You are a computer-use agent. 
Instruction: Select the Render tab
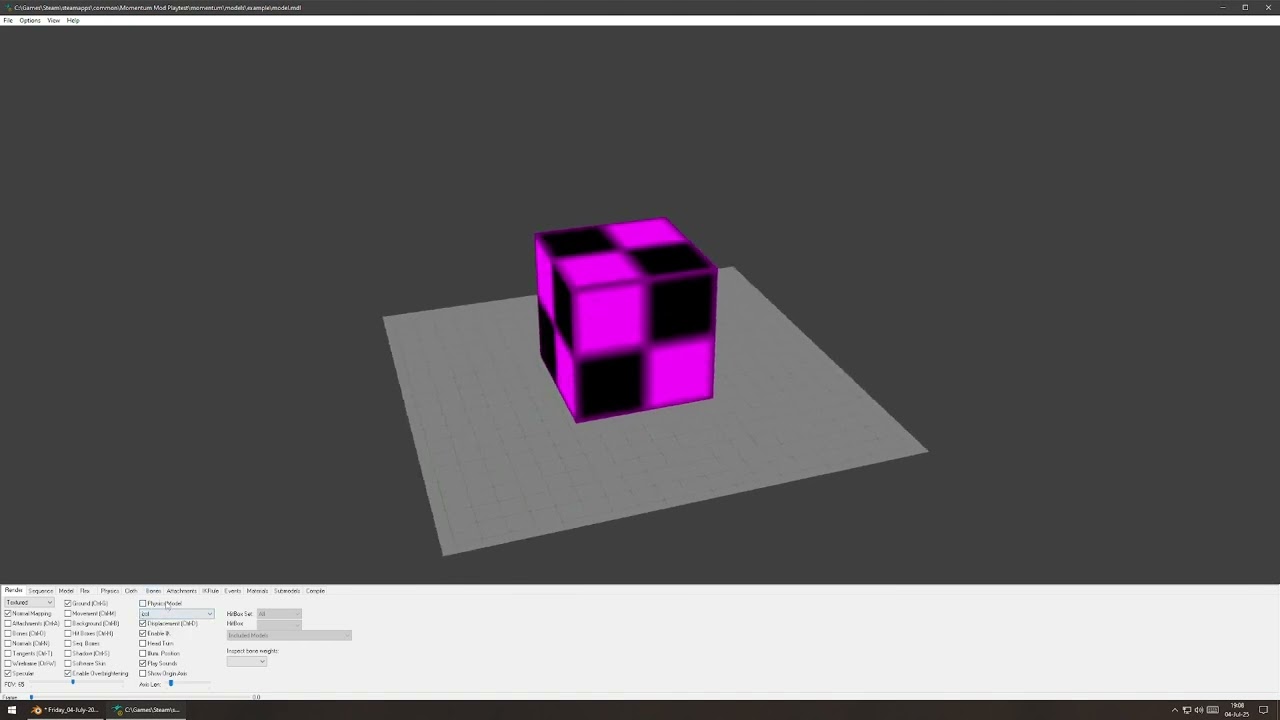pyautogui.click(x=14, y=591)
